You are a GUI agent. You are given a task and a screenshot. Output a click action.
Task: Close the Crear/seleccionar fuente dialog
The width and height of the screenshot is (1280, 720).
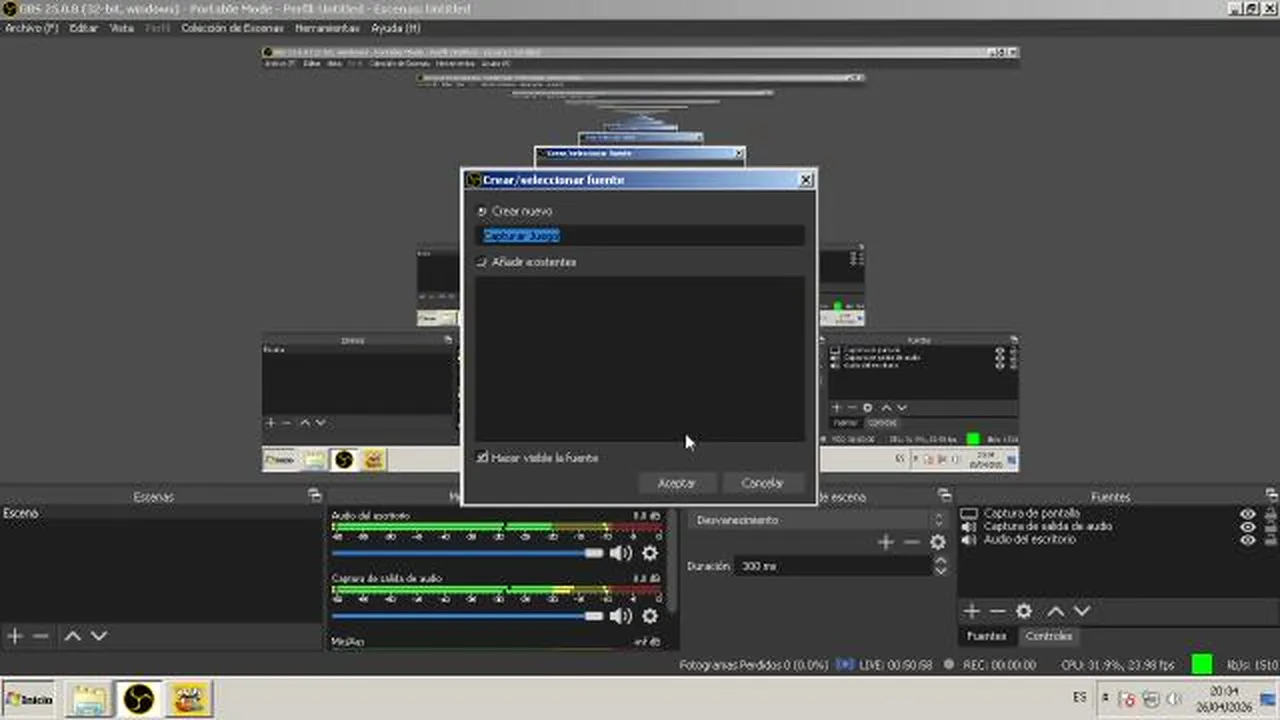pos(805,180)
